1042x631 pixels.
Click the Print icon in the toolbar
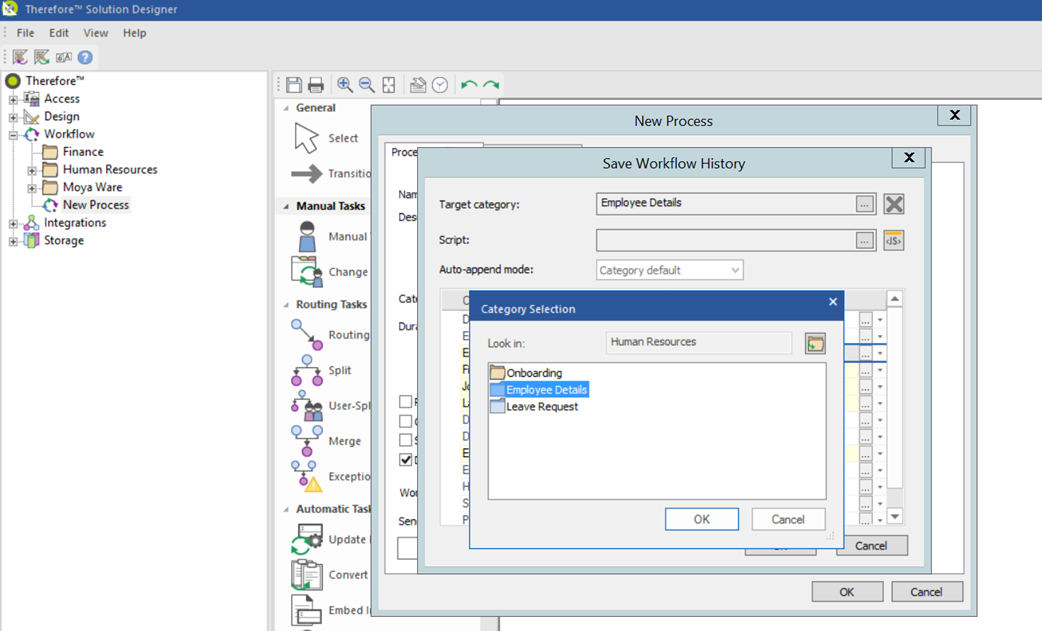pyautogui.click(x=316, y=85)
